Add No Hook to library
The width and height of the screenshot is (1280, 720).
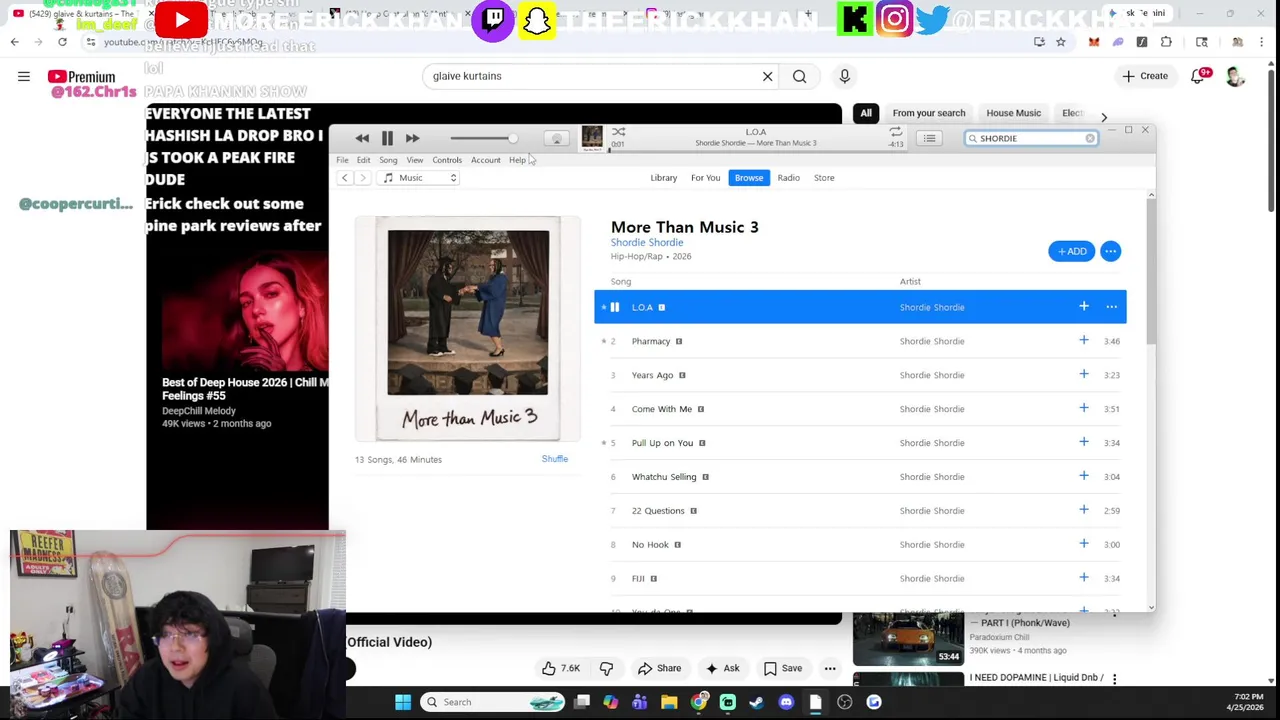[x=1084, y=544]
